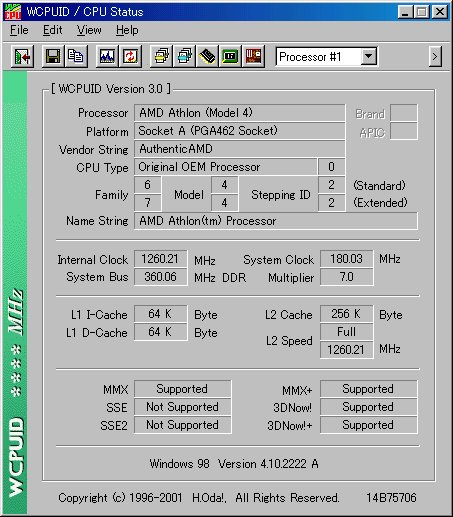The image size is (453, 517).
Task: Click the empty Brand field box
Action: click(x=403, y=113)
